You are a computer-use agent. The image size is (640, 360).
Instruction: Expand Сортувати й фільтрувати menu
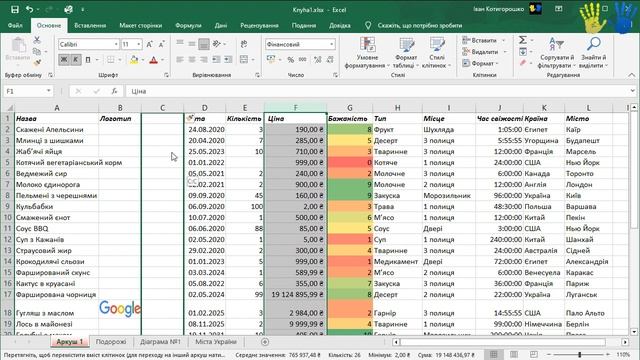(557, 52)
